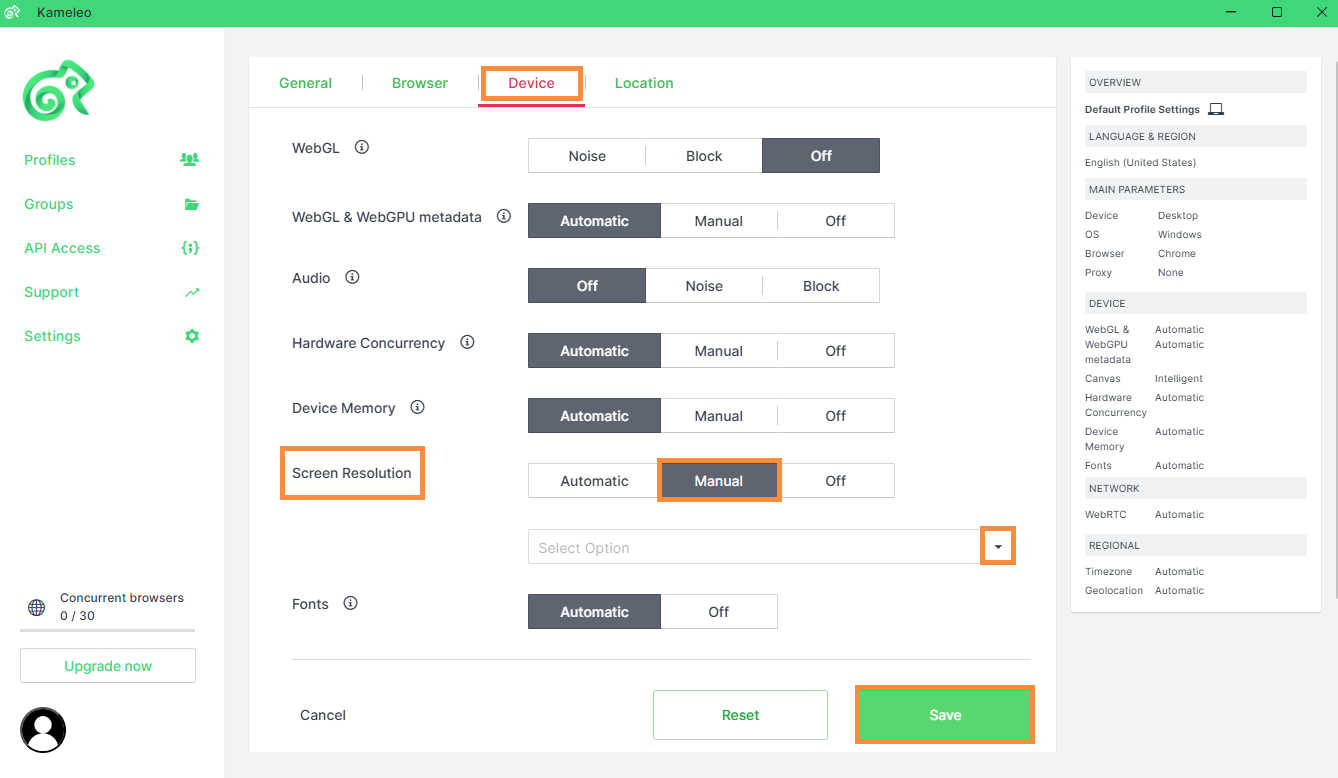Set Hardware Concurrency to Manual
Viewport: 1338px width, 778px height.
[719, 351]
